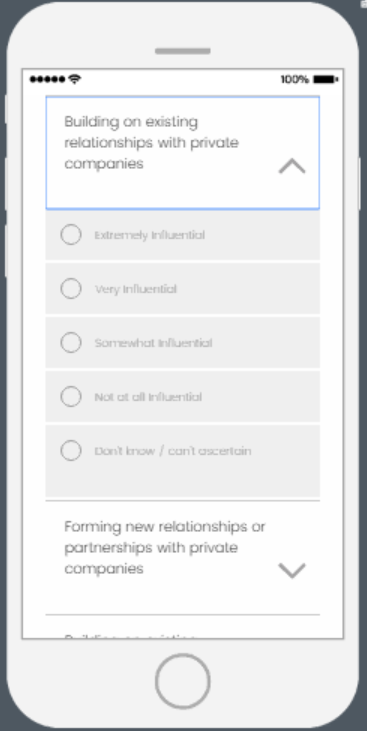Collapse the existing relationships section chevron

(x=292, y=166)
